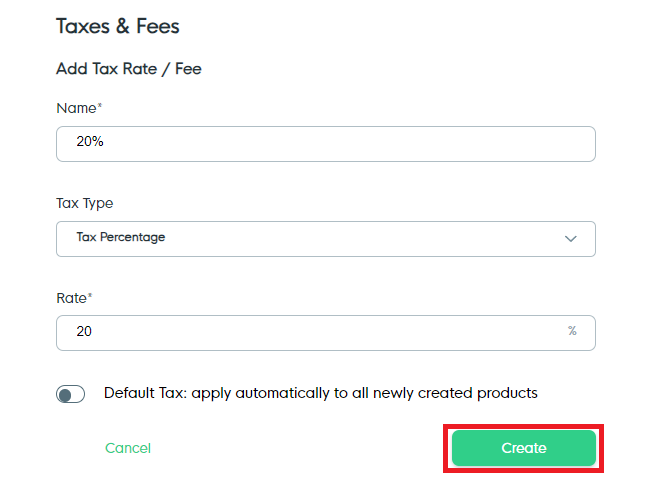
Task: Click the Cancel link
Action: (x=128, y=448)
